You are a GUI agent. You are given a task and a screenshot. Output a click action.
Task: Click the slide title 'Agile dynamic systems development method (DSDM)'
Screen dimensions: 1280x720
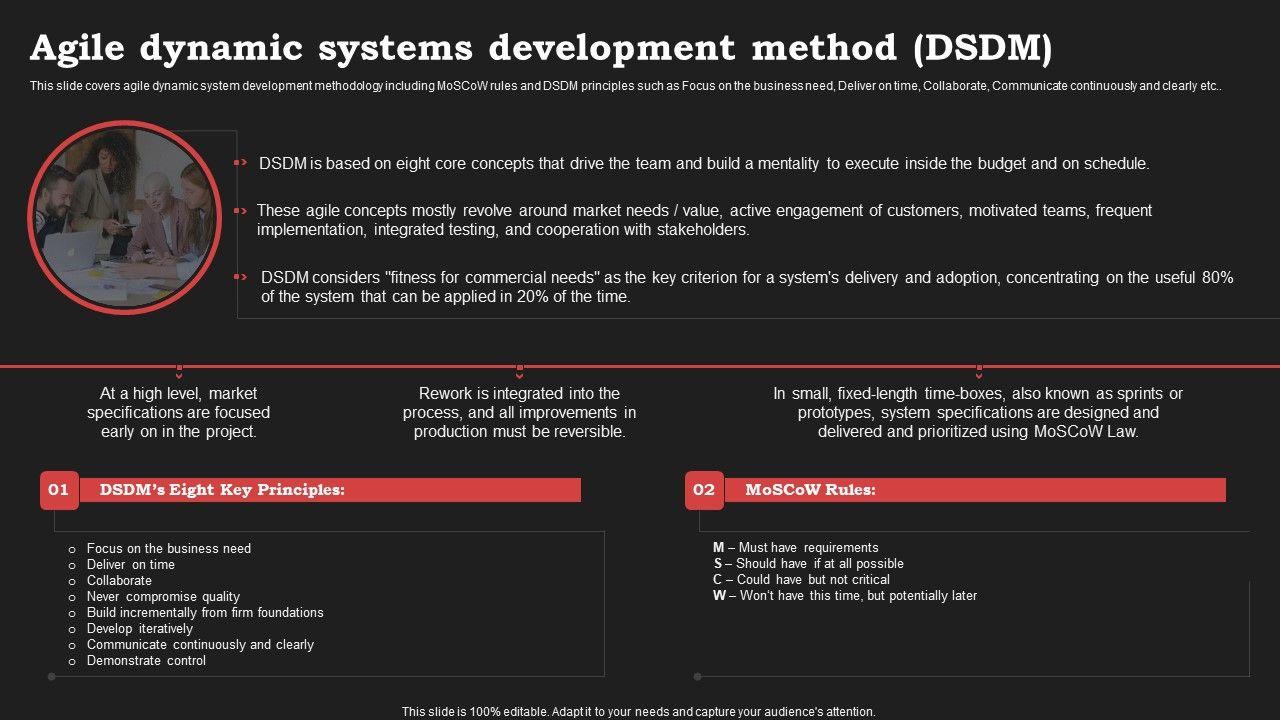coord(541,47)
